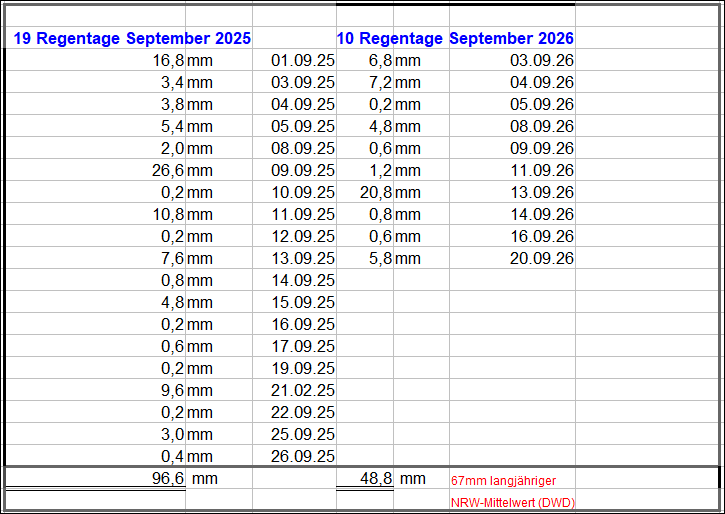Screen dimensions: 725x514
Task: Click the date cell 22.09.25
Action: coord(303,412)
